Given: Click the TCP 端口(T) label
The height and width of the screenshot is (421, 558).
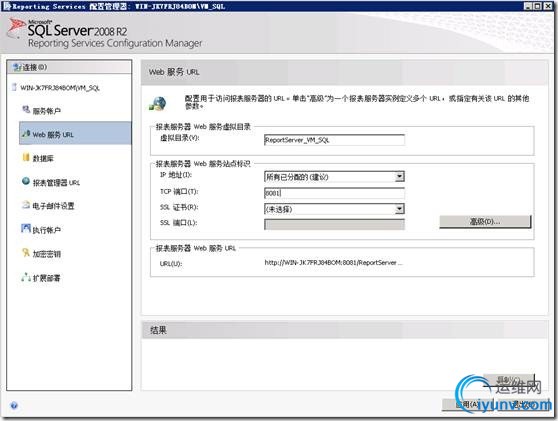Looking at the screenshot, I should pos(179,191).
